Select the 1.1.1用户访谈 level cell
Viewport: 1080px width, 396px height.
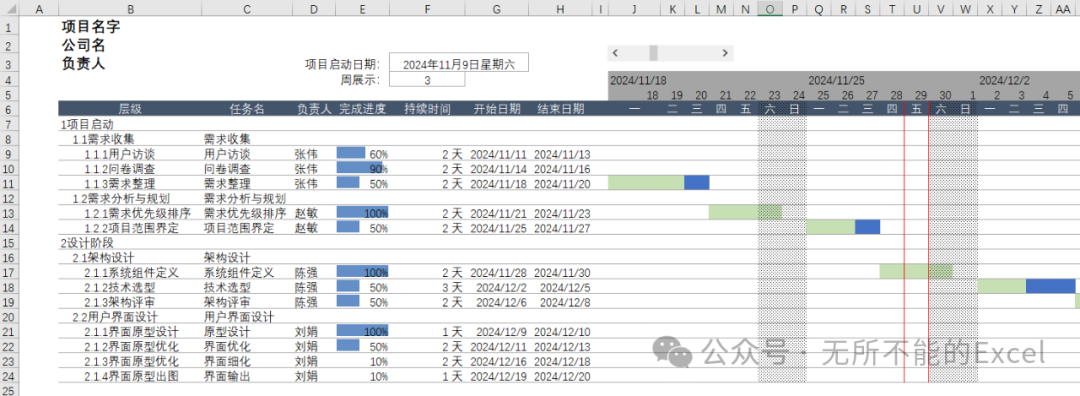click(x=119, y=154)
